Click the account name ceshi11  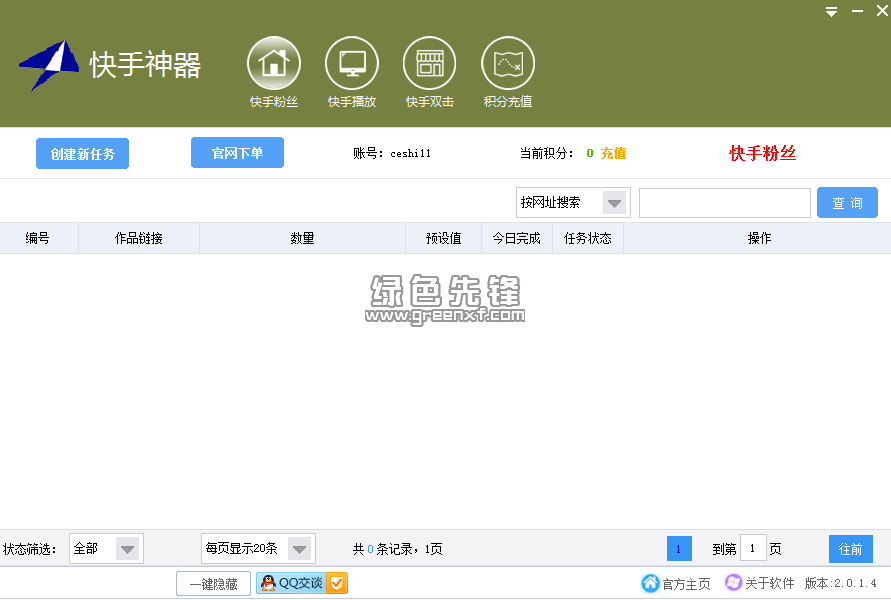pos(410,153)
